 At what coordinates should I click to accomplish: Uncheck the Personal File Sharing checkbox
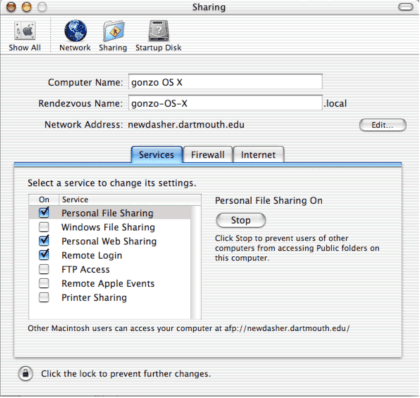(44, 212)
